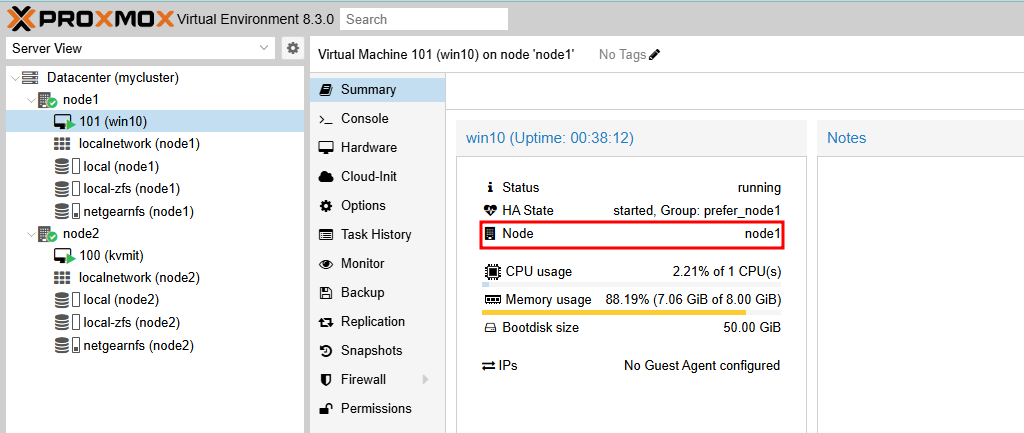Image resolution: width=1024 pixels, height=433 pixels.
Task: Click the Memory usage icon
Action: 492,300
